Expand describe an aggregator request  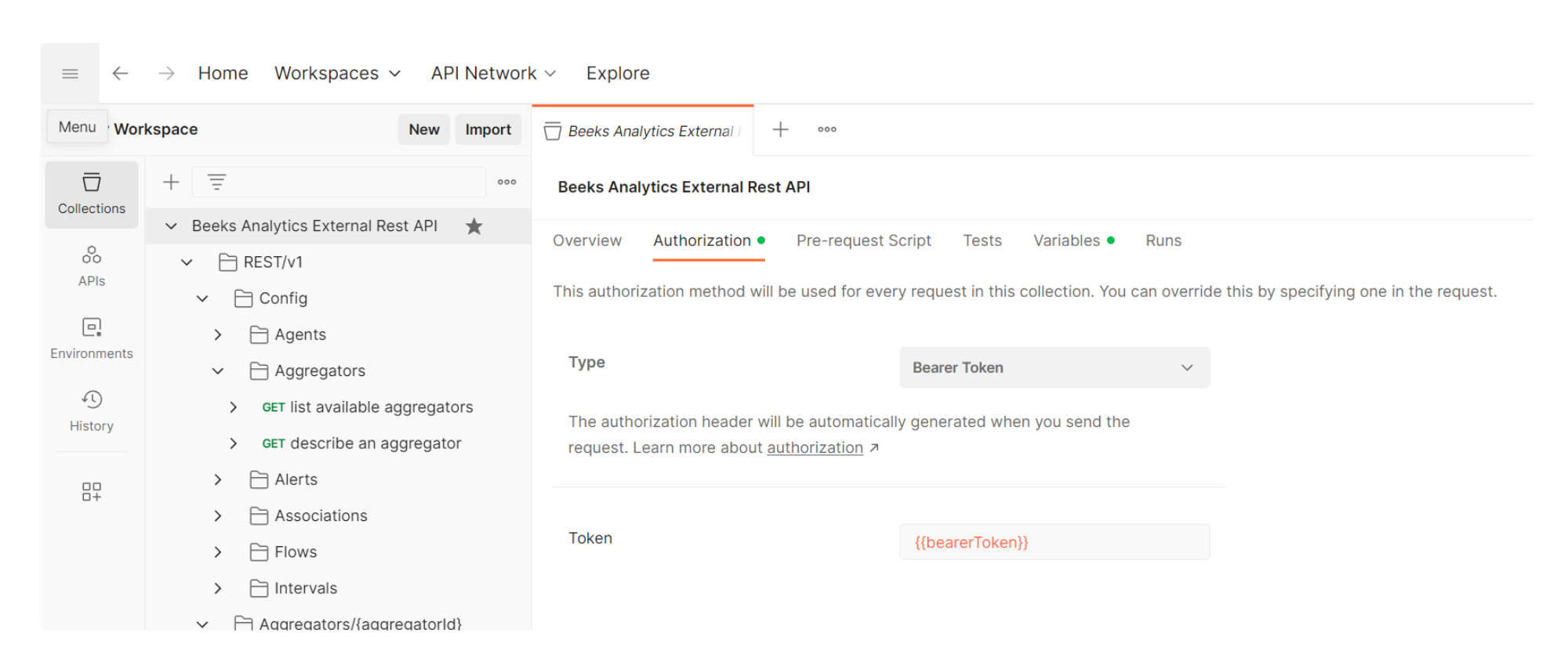[233, 443]
